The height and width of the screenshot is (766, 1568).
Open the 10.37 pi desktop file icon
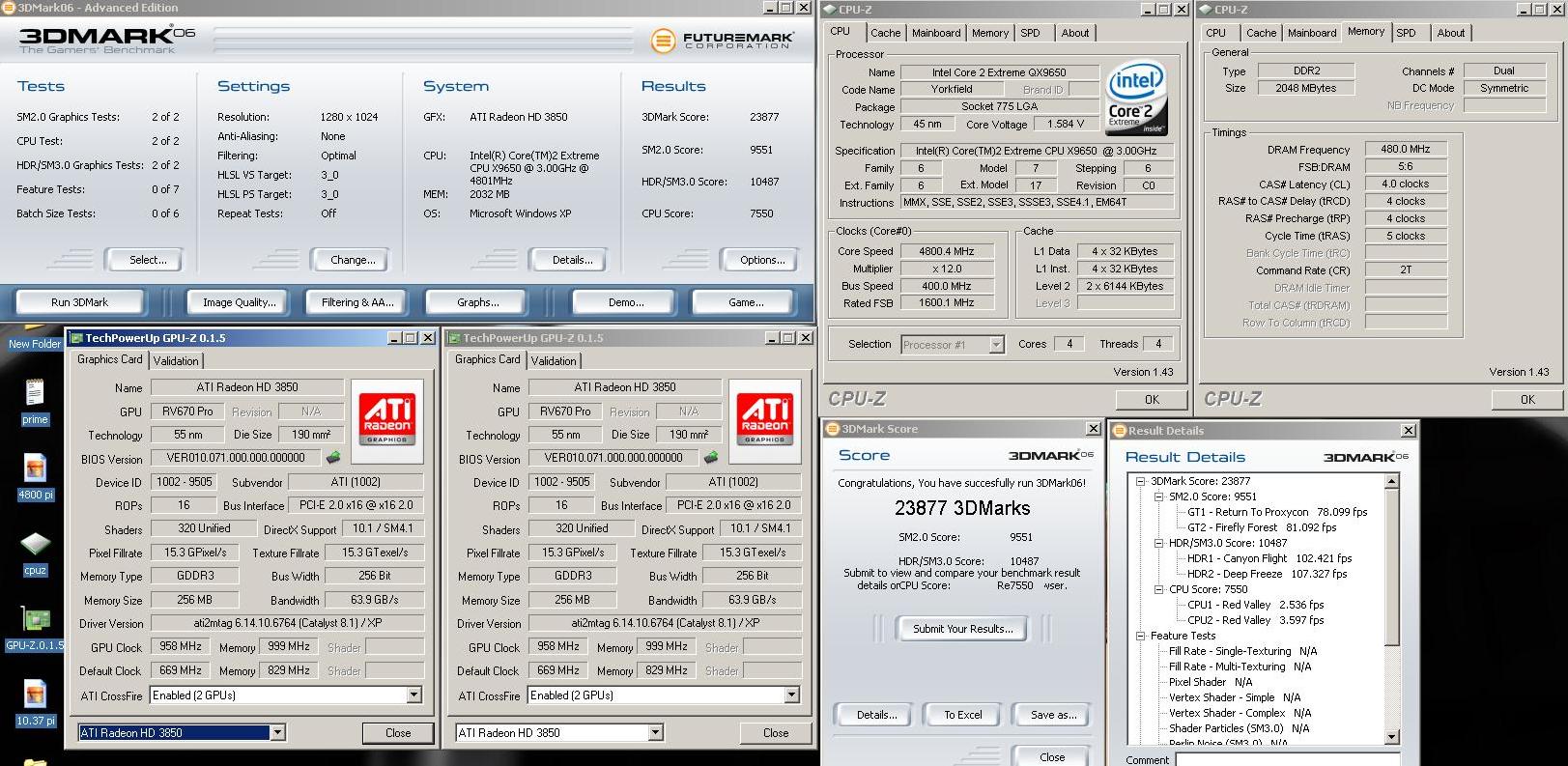click(x=35, y=703)
